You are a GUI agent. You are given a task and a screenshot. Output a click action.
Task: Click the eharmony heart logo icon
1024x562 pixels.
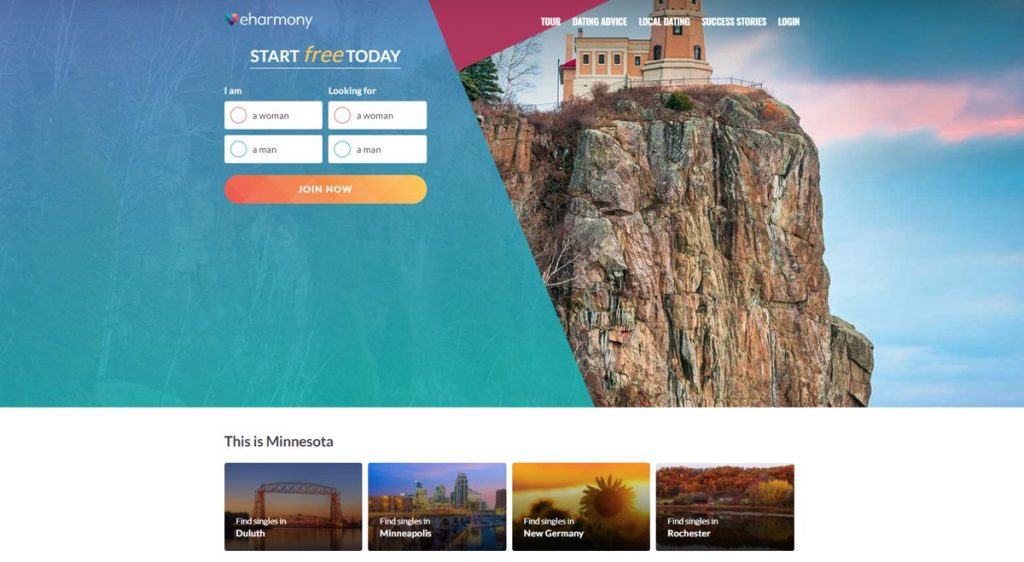231,20
